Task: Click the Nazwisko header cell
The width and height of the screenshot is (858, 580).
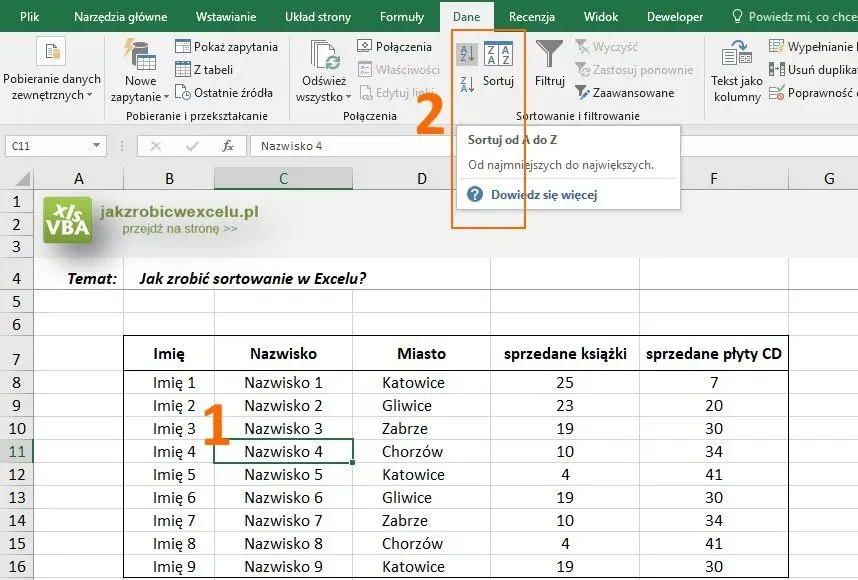Action: pos(283,353)
